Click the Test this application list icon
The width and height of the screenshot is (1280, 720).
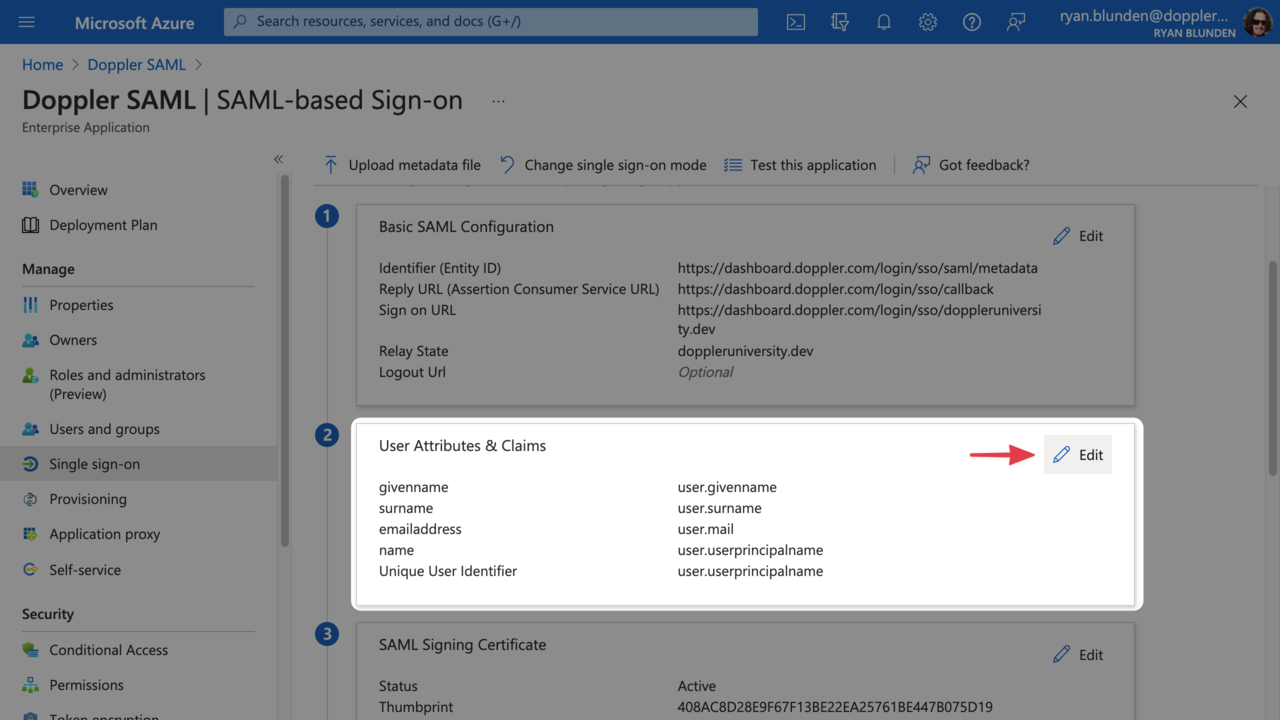(733, 165)
